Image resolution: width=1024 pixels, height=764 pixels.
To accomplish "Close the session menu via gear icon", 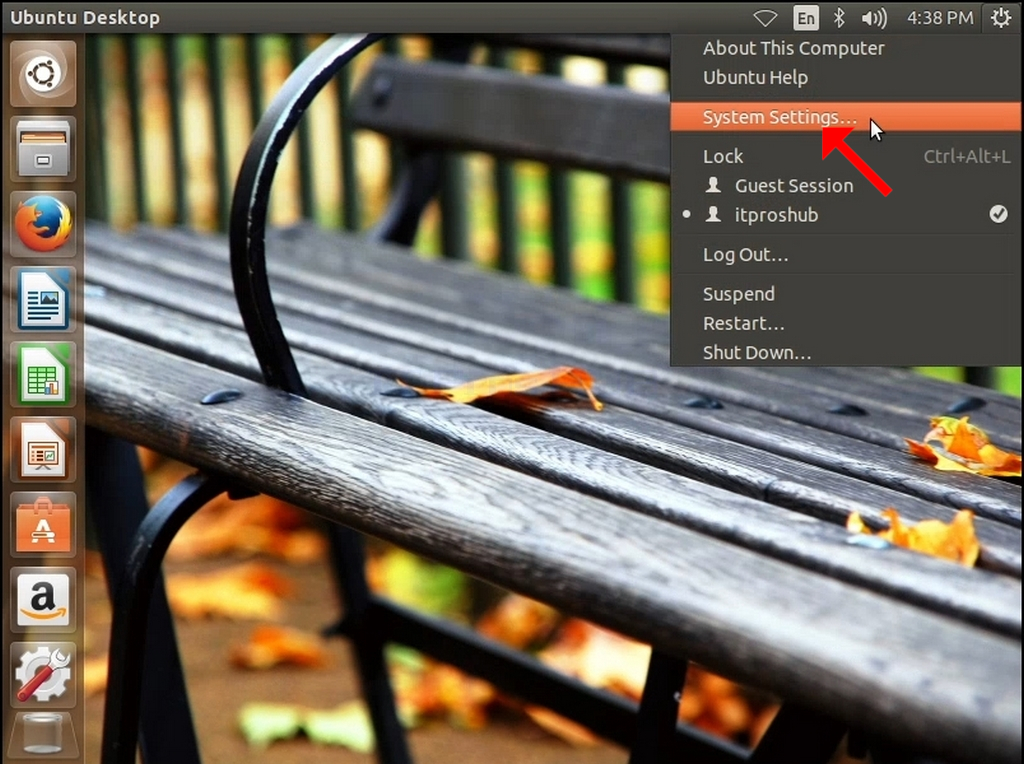I will coord(1000,18).
